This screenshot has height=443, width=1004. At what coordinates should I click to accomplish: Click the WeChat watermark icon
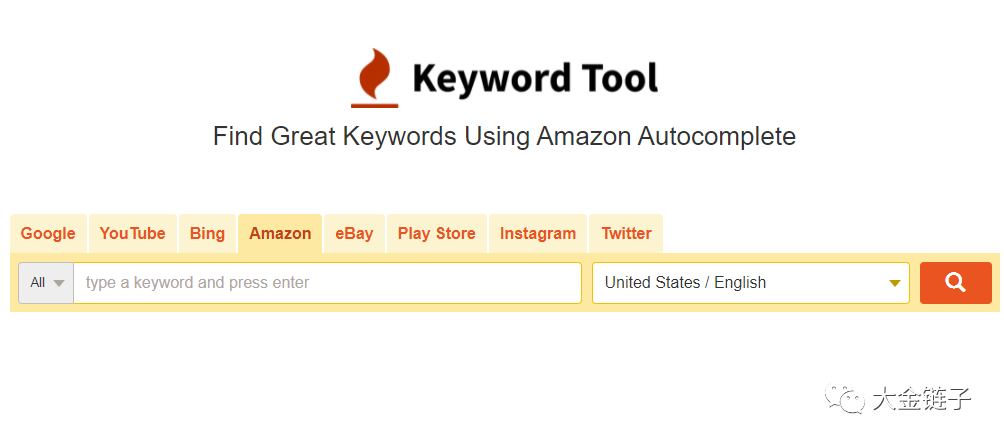tap(843, 400)
